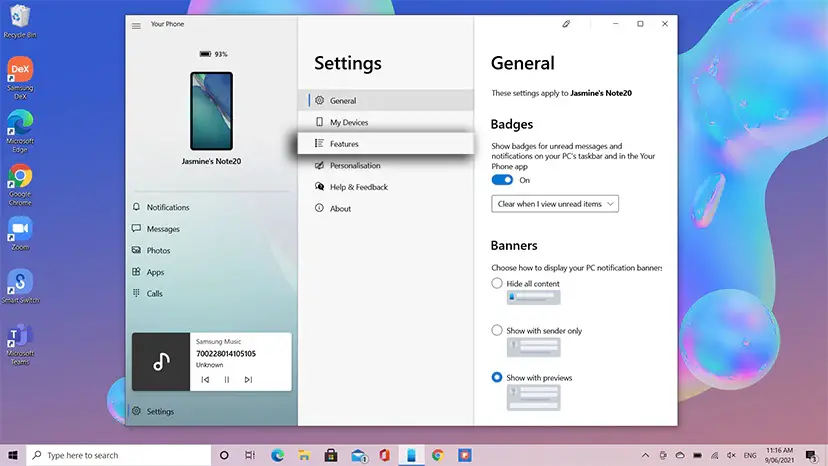Skip to previous track in Samsung Music
Screen dimensions: 828x466
pyautogui.click(x=205, y=379)
